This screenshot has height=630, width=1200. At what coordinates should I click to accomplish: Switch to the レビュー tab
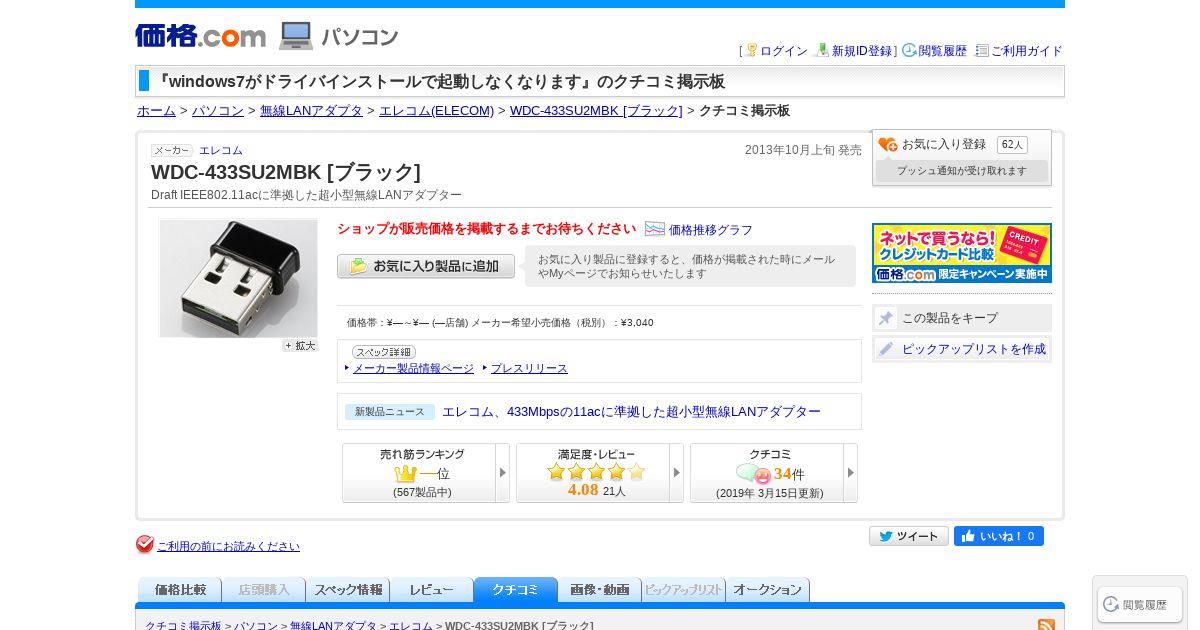point(432,590)
